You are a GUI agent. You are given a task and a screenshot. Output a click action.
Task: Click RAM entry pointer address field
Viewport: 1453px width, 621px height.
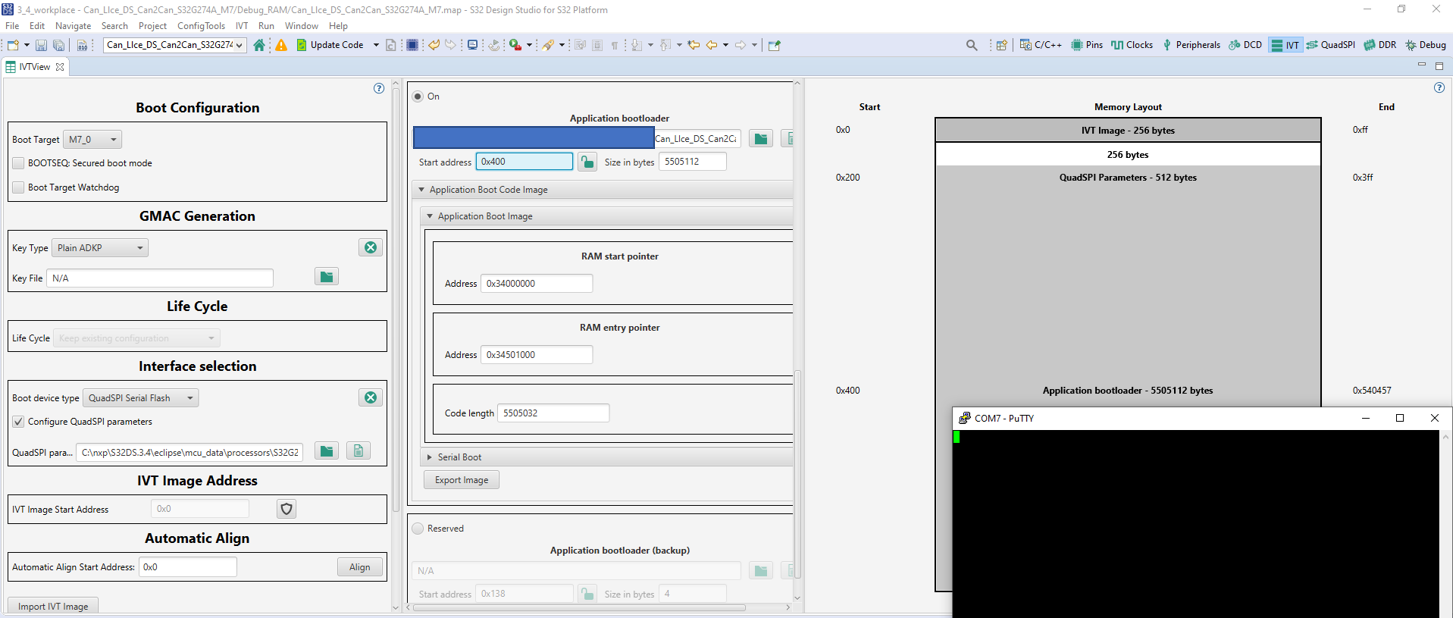click(x=536, y=355)
